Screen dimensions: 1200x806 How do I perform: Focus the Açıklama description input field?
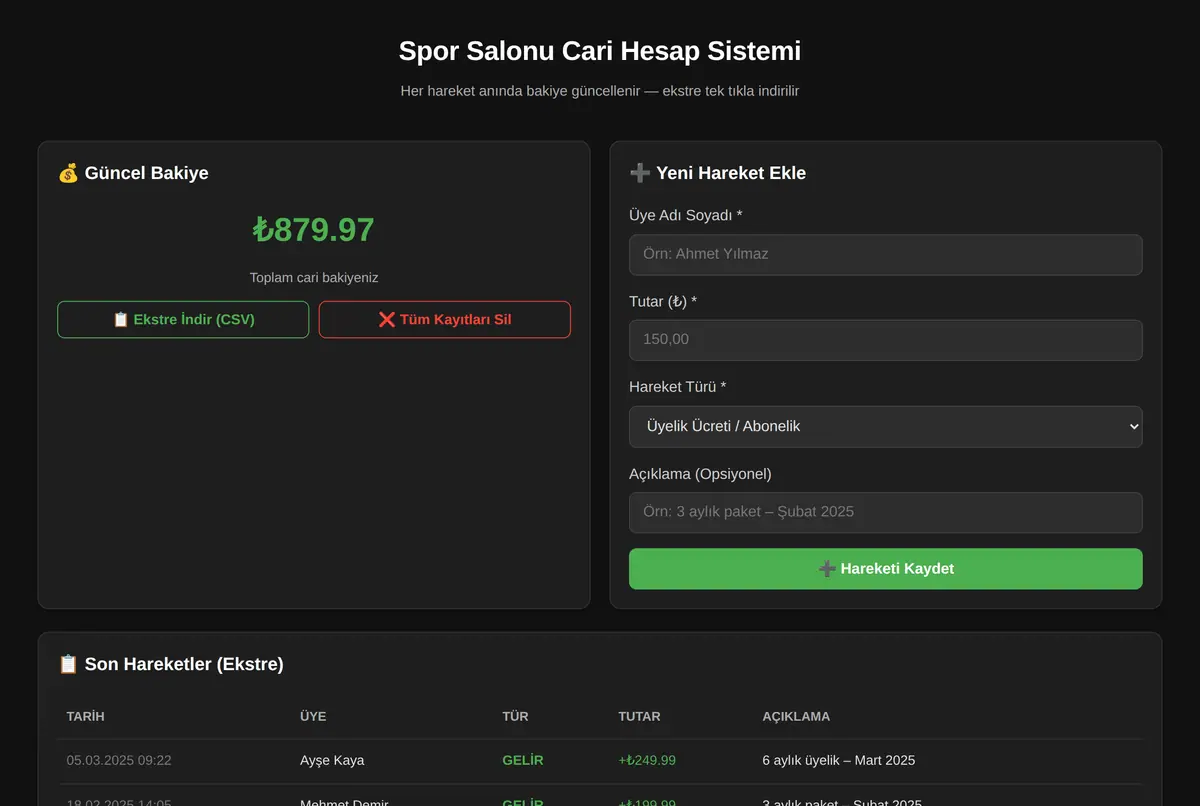click(886, 513)
